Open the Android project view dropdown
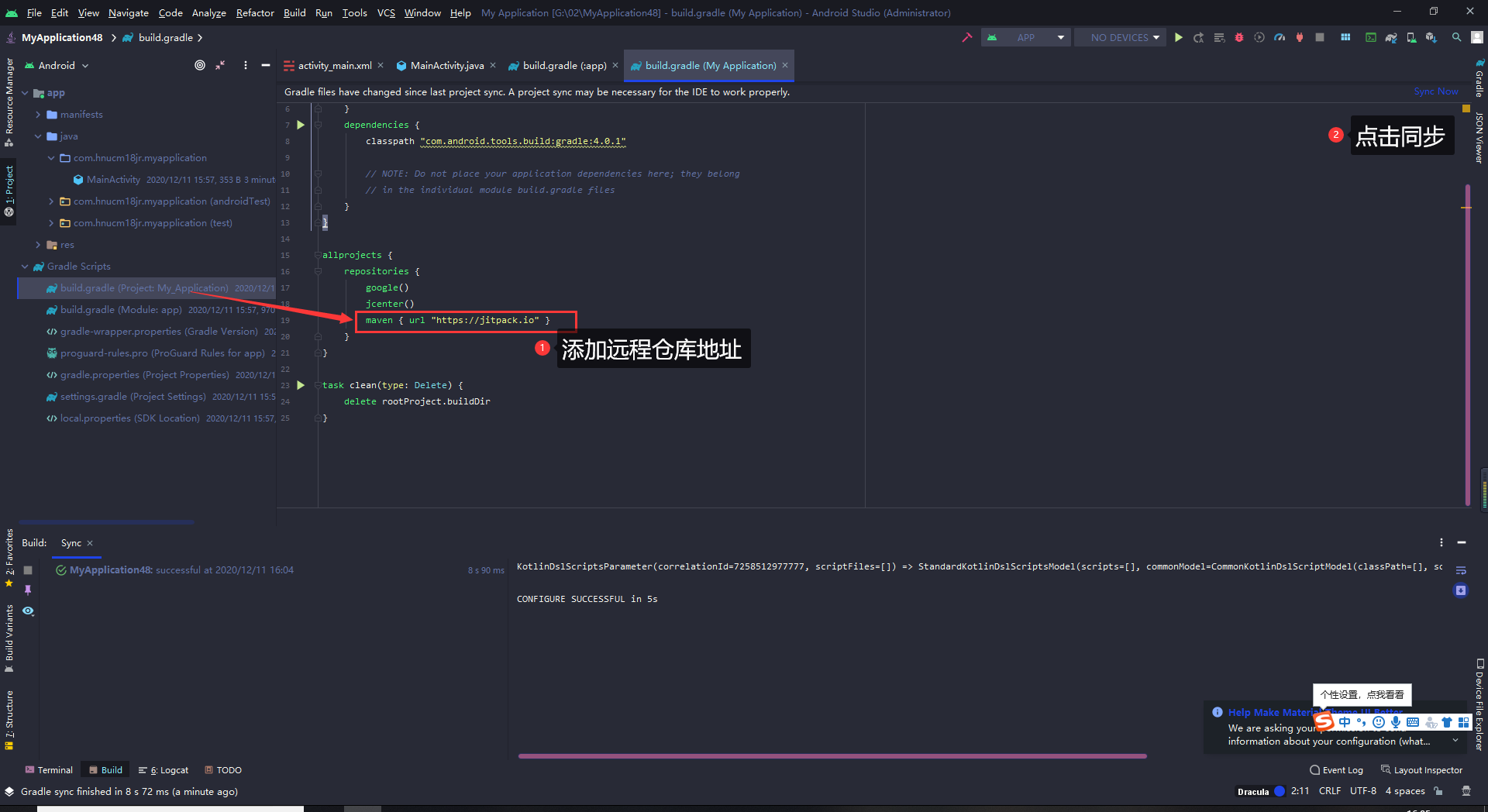The image size is (1488, 812). [57, 66]
